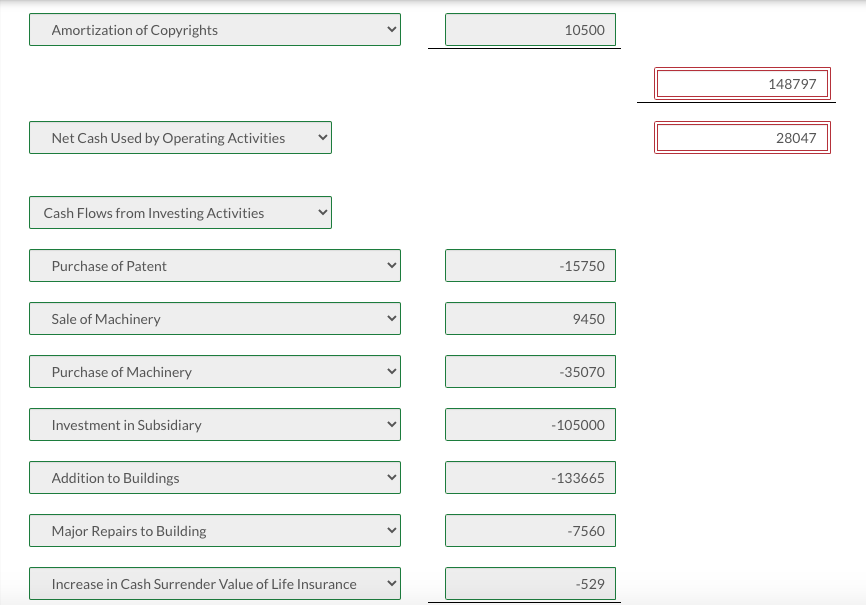Select the amount field showing -35070
Screen dimensions: 866x605
pos(530,372)
